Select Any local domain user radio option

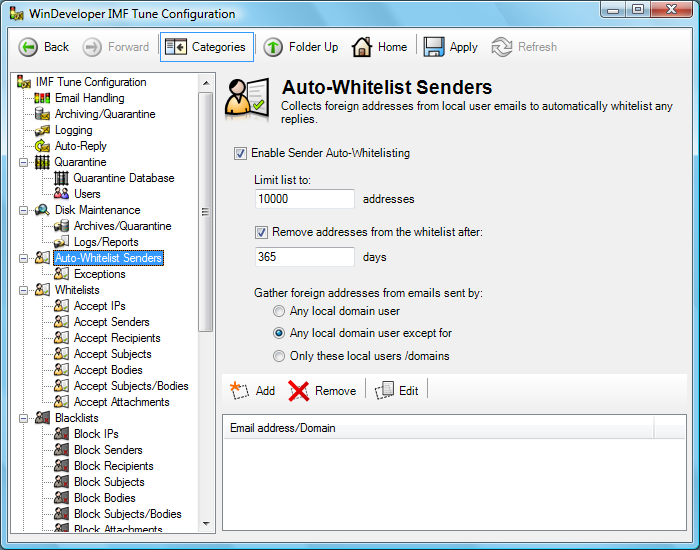(x=279, y=312)
